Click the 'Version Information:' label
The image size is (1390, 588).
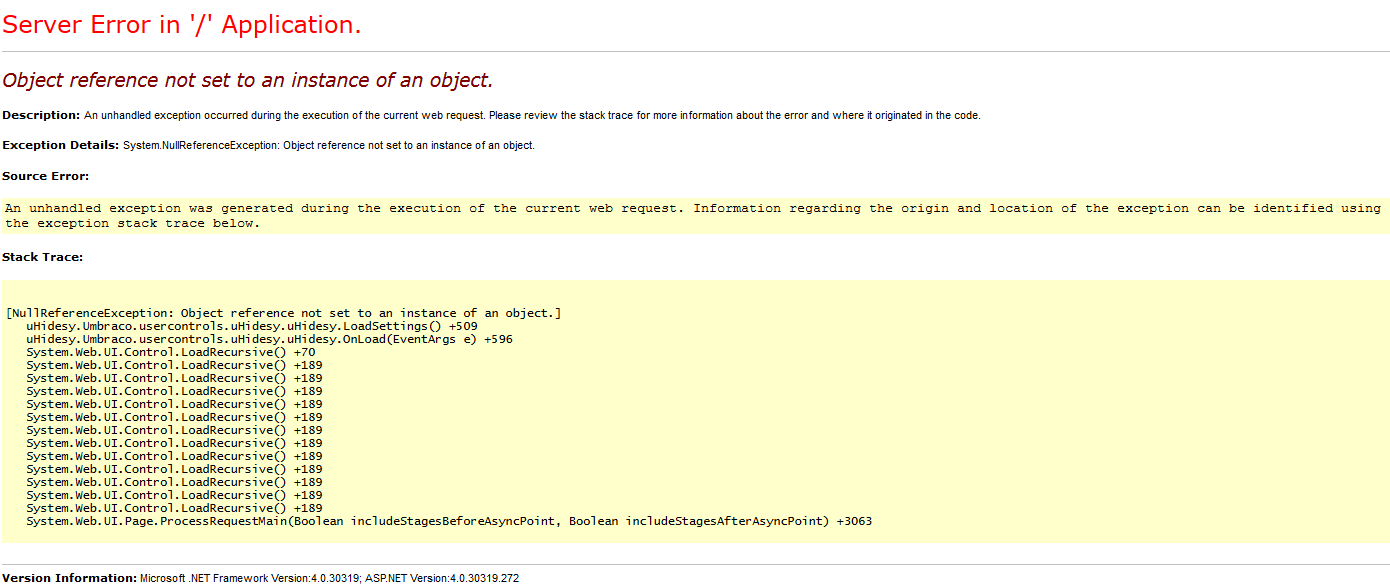69,578
